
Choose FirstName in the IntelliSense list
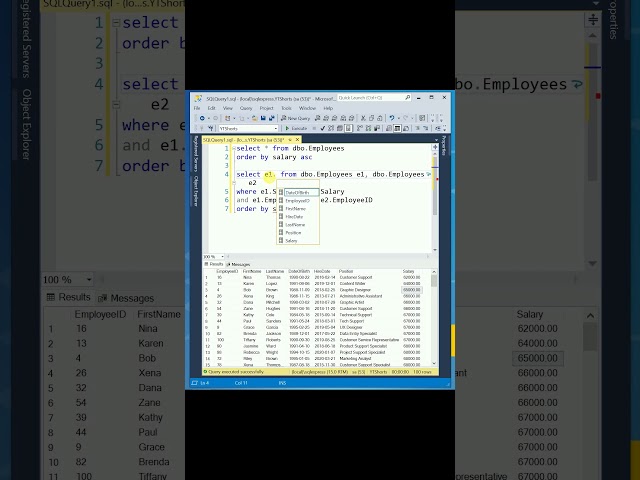(298, 209)
